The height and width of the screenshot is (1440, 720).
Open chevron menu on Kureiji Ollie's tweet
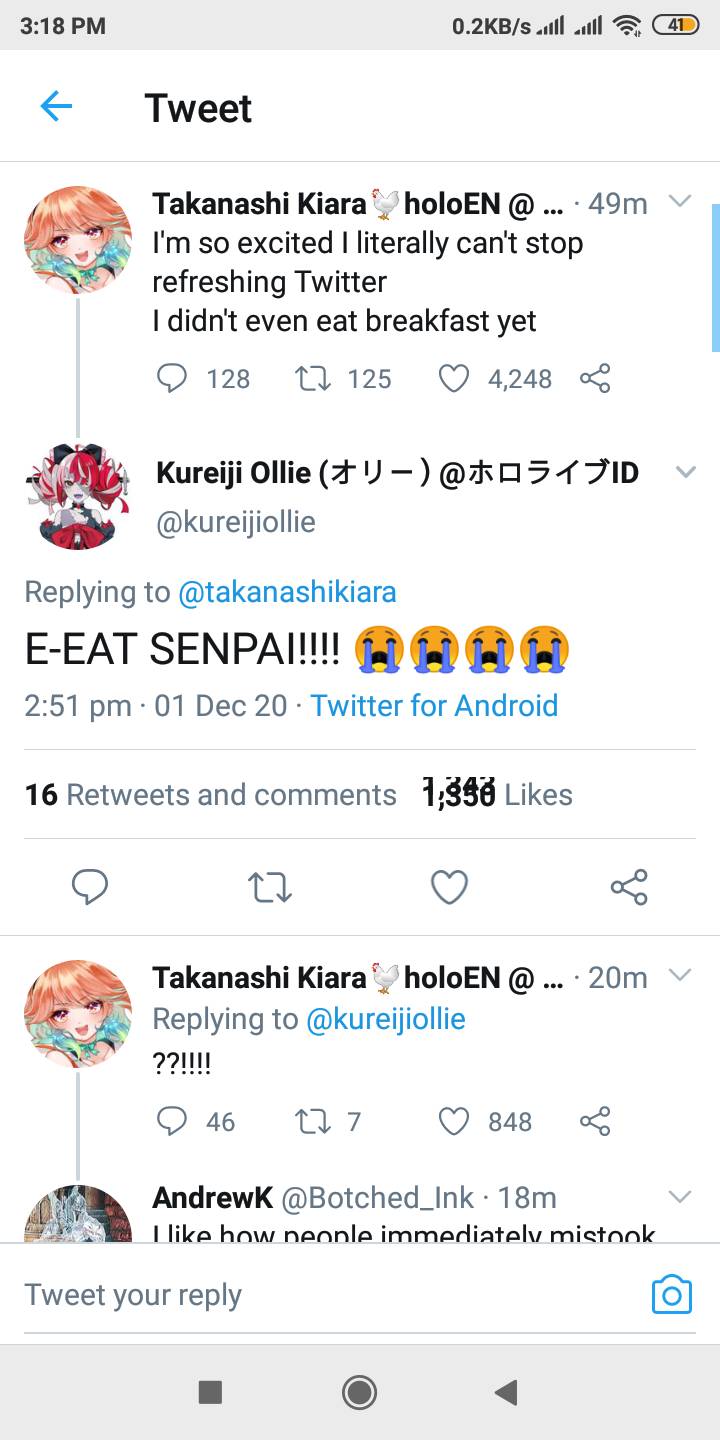click(685, 472)
